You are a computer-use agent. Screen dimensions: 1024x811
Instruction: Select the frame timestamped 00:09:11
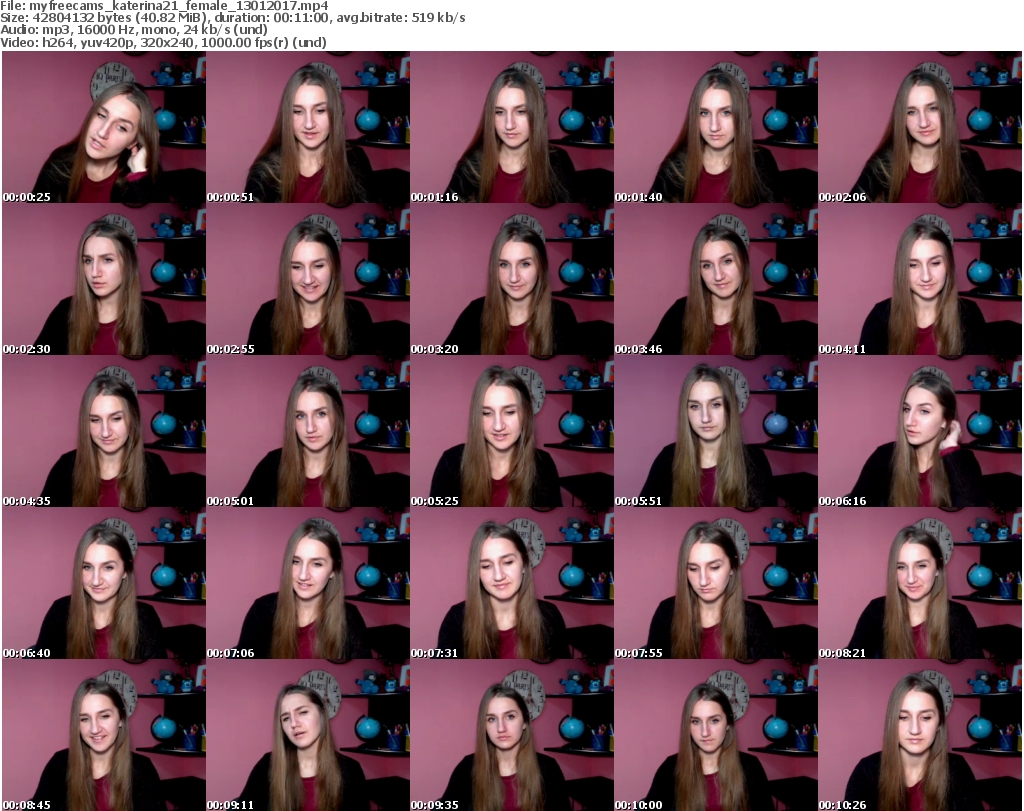308,735
